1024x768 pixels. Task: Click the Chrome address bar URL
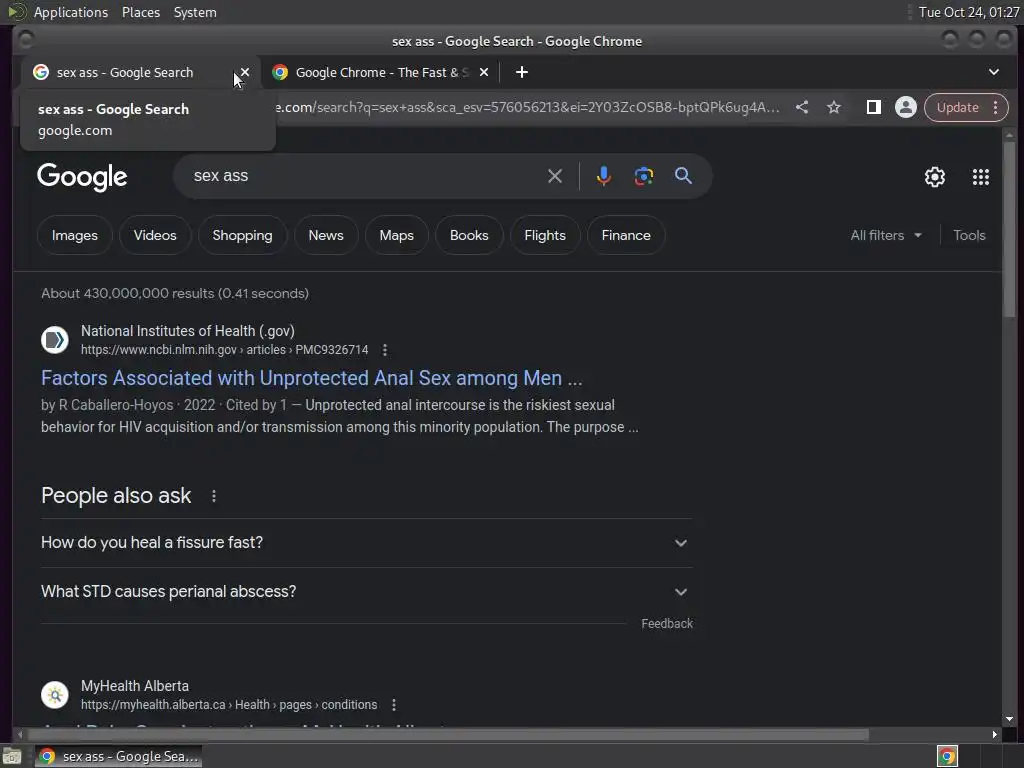coord(528,107)
